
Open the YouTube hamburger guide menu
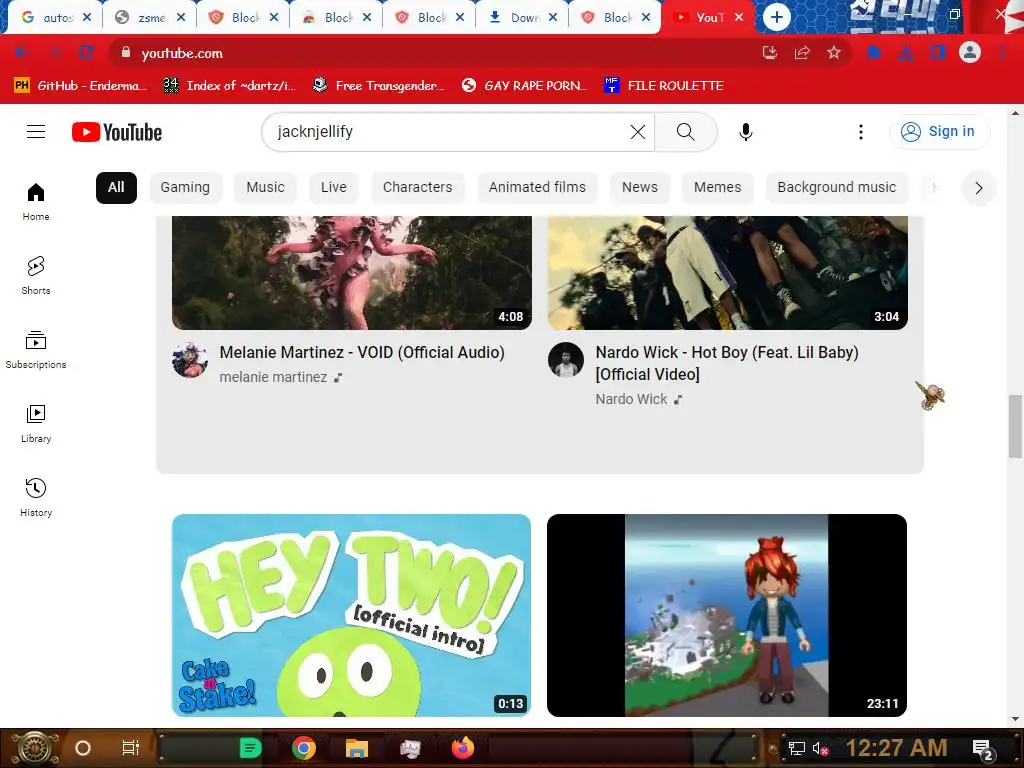(x=36, y=132)
